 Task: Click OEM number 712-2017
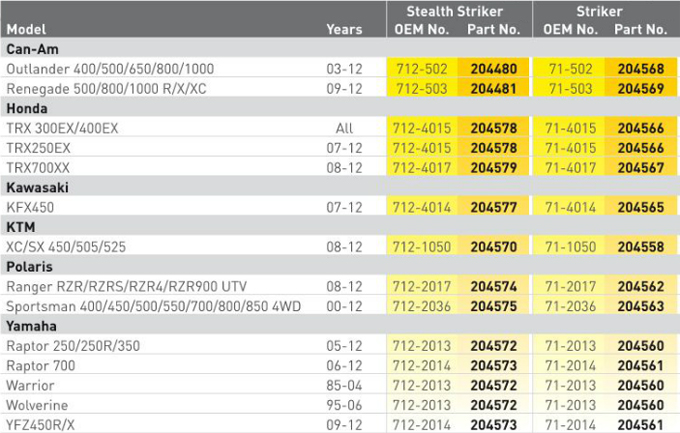click(x=422, y=286)
